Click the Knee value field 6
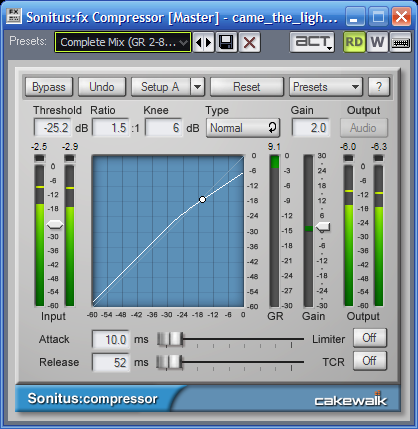This screenshot has height=429, width=418. [164, 128]
